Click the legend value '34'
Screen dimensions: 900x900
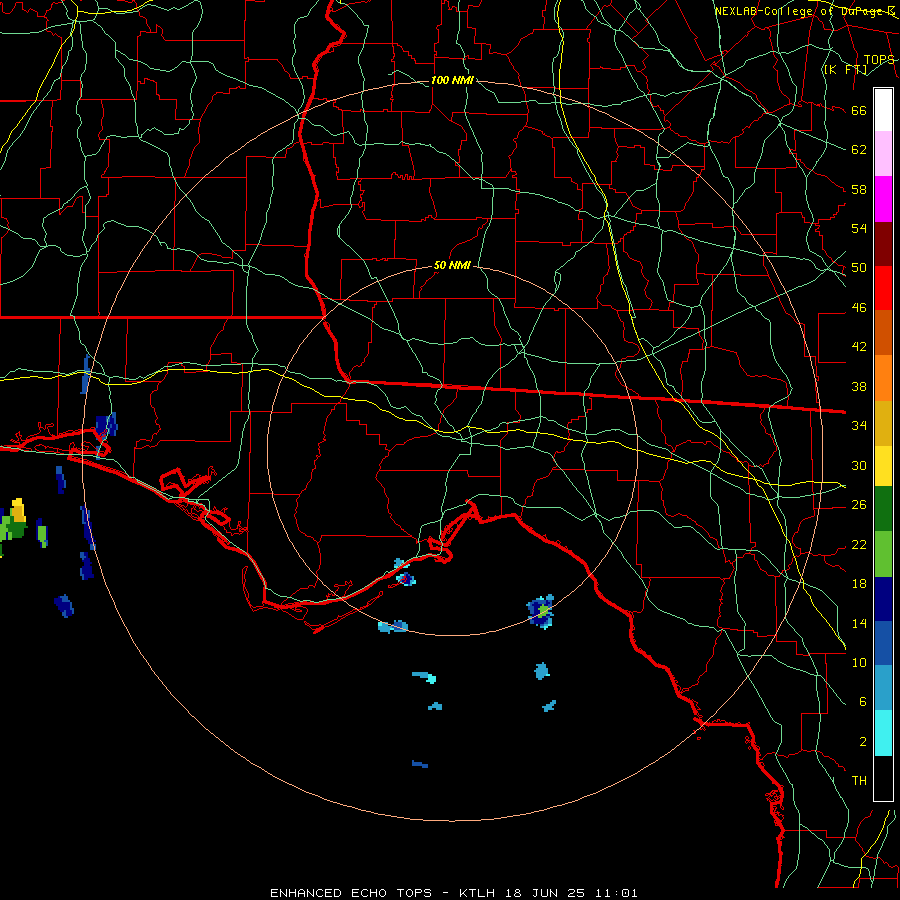click(x=859, y=425)
